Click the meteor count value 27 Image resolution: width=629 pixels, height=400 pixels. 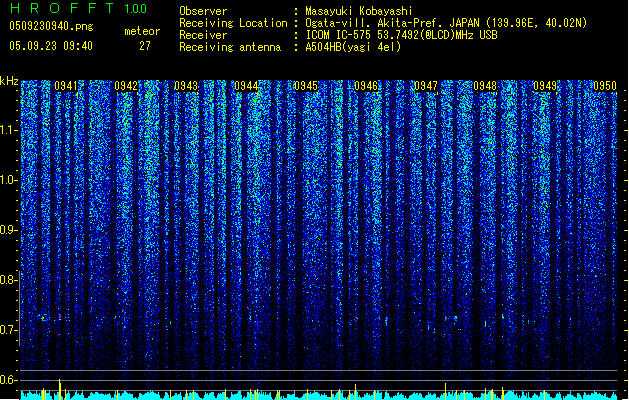pyautogui.click(x=145, y=46)
